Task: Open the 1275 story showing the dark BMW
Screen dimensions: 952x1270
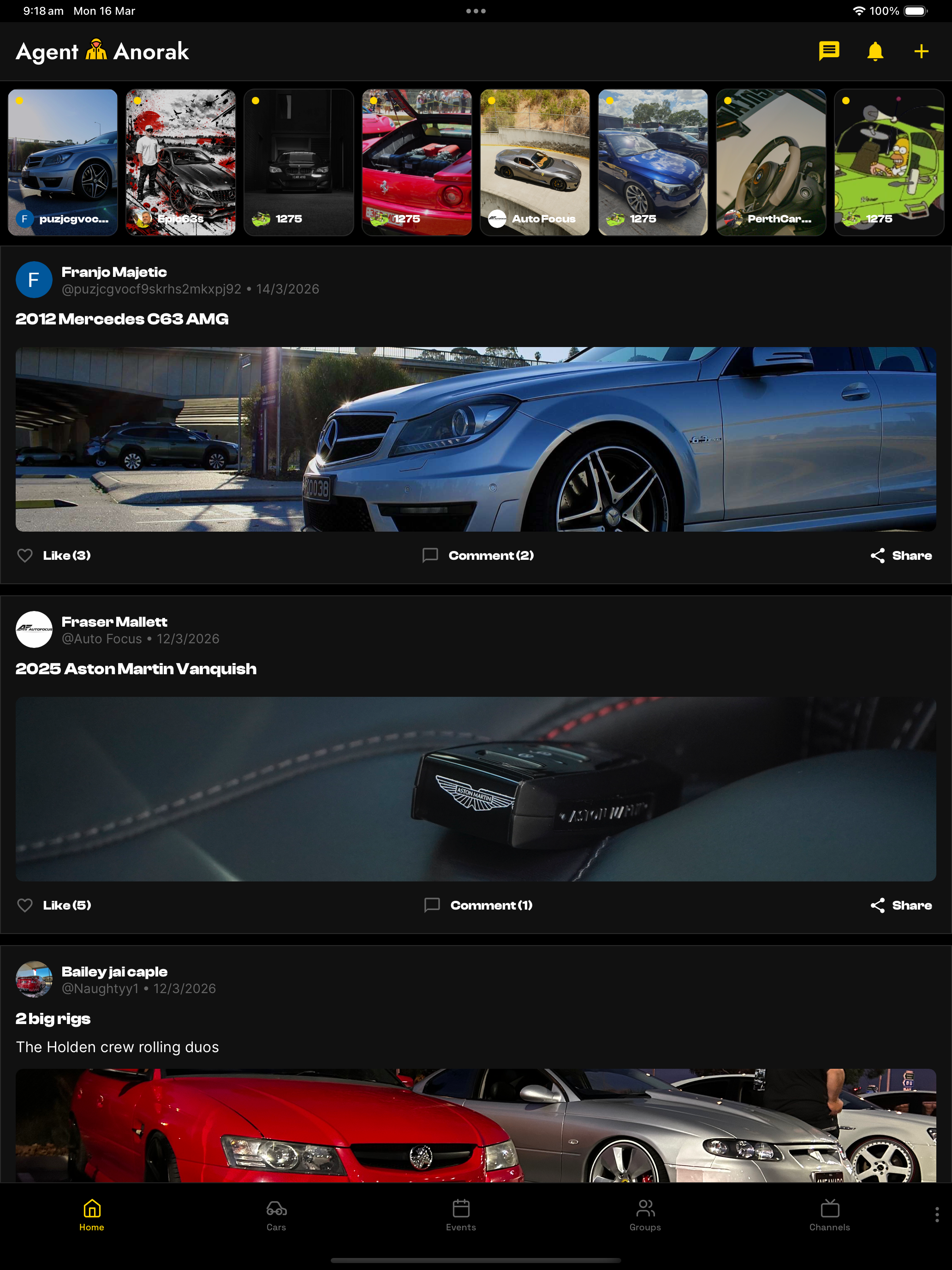Action: pos(298,162)
